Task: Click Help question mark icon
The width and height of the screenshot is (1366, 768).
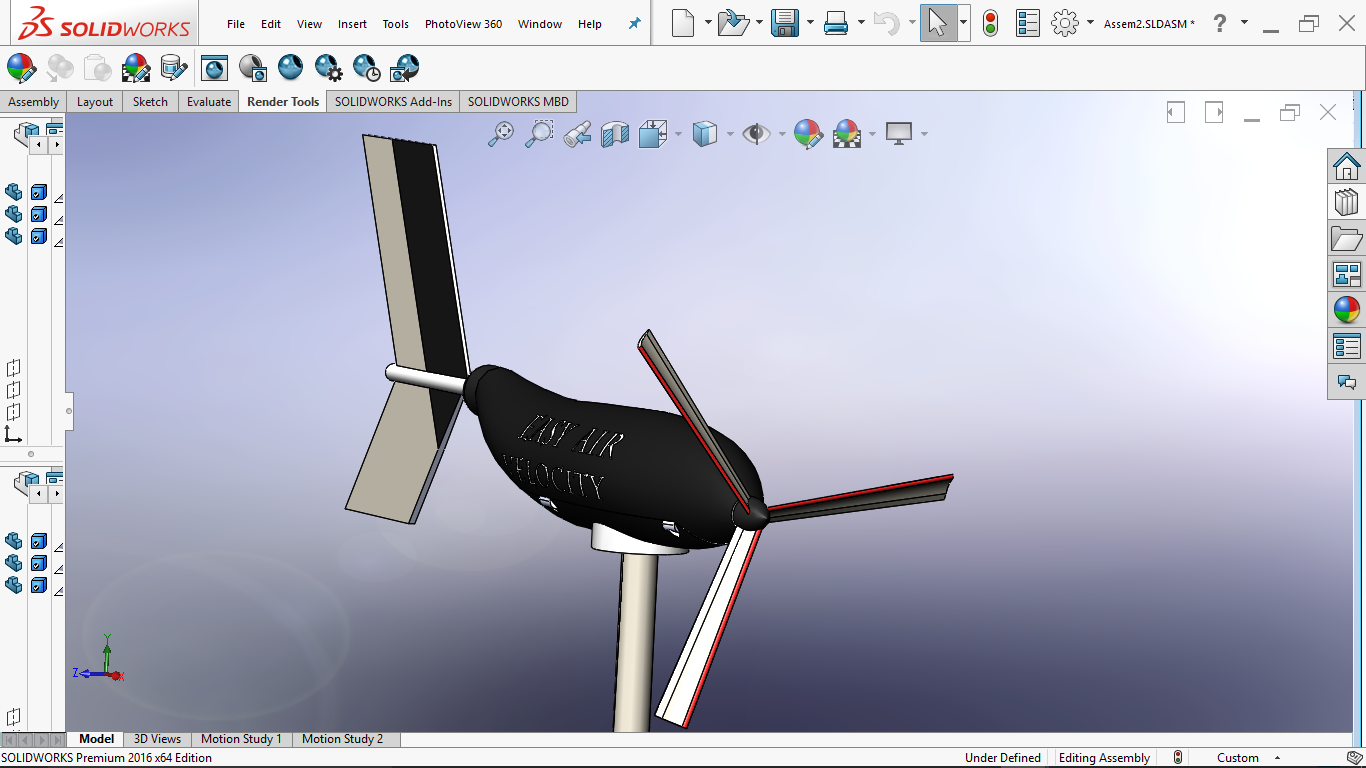Action: click(1219, 23)
